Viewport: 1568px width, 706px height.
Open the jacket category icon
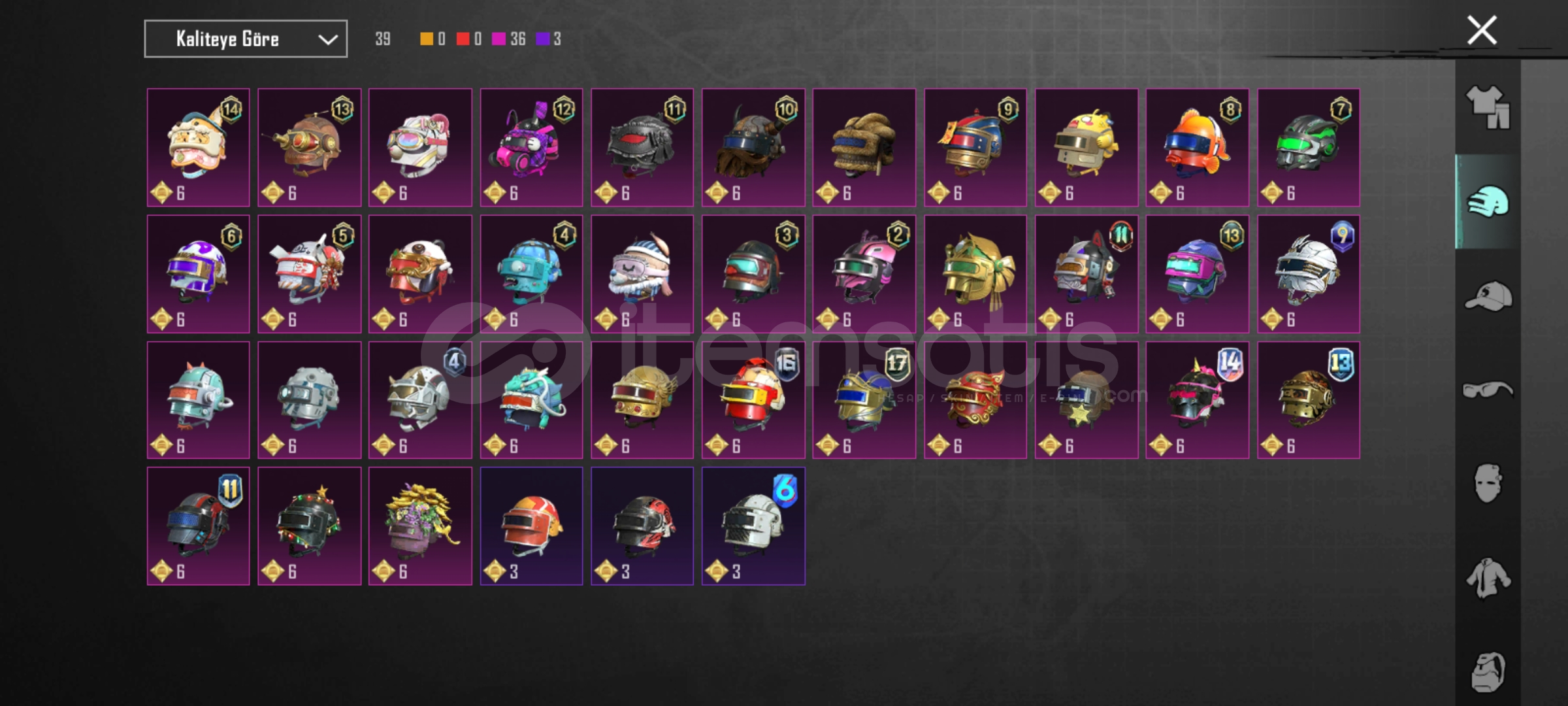pyautogui.click(x=1488, y=578)
